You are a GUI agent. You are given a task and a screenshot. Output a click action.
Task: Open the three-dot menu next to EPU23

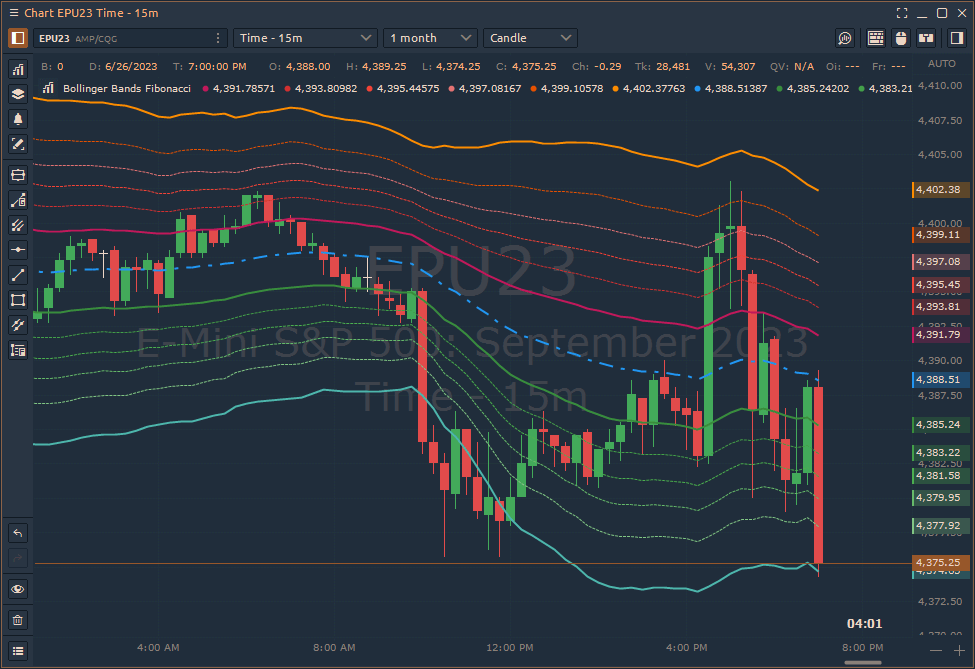[x=218, y=37]
